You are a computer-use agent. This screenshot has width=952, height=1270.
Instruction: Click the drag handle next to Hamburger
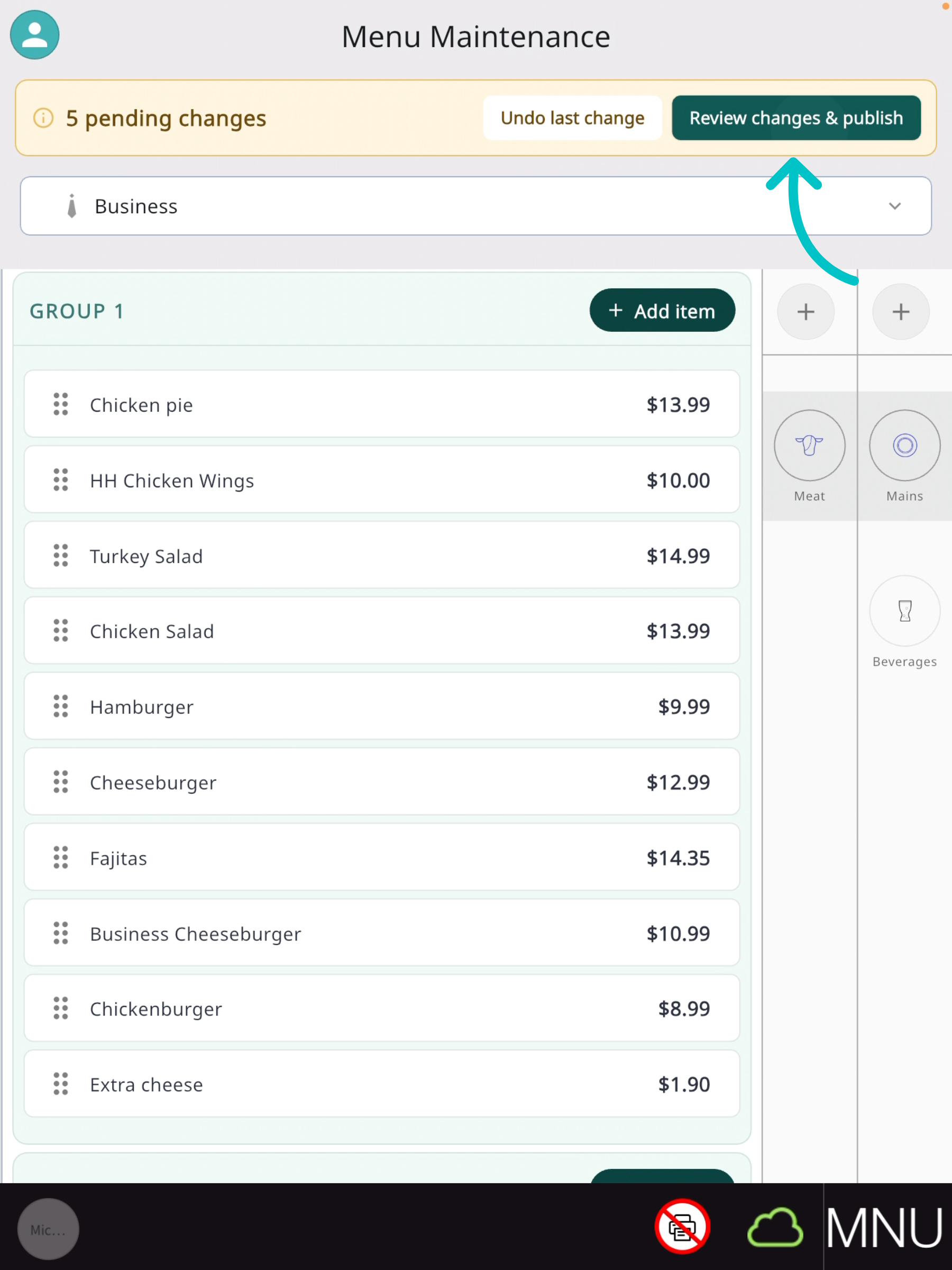[x=61, y=706]
